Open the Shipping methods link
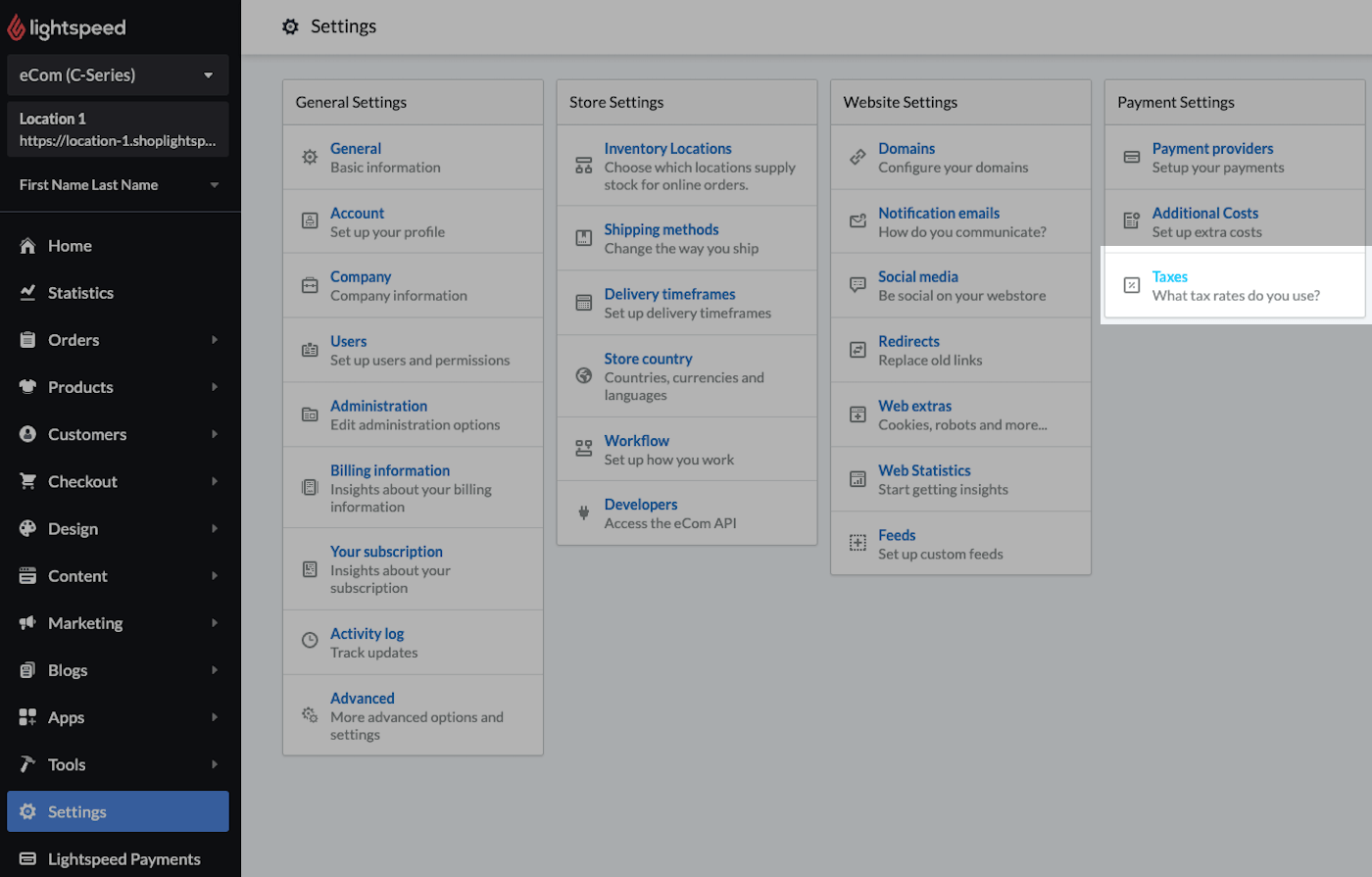 tap(661, 230)
